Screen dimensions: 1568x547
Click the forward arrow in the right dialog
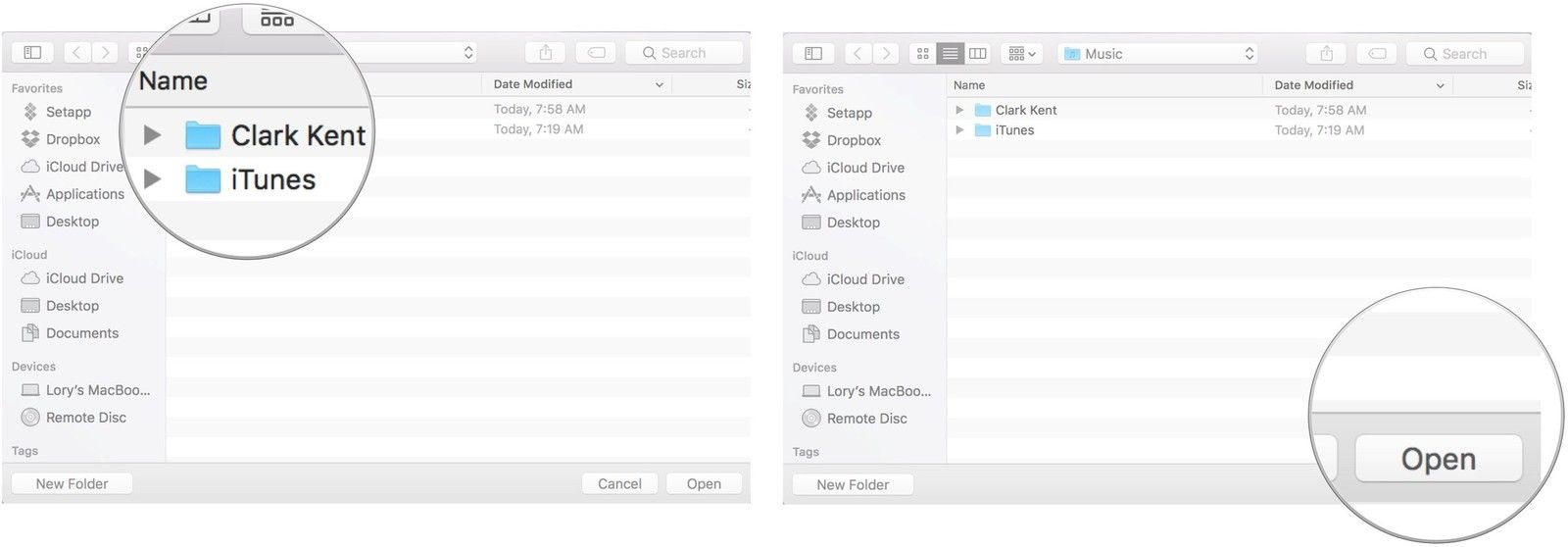coord(886,54)
